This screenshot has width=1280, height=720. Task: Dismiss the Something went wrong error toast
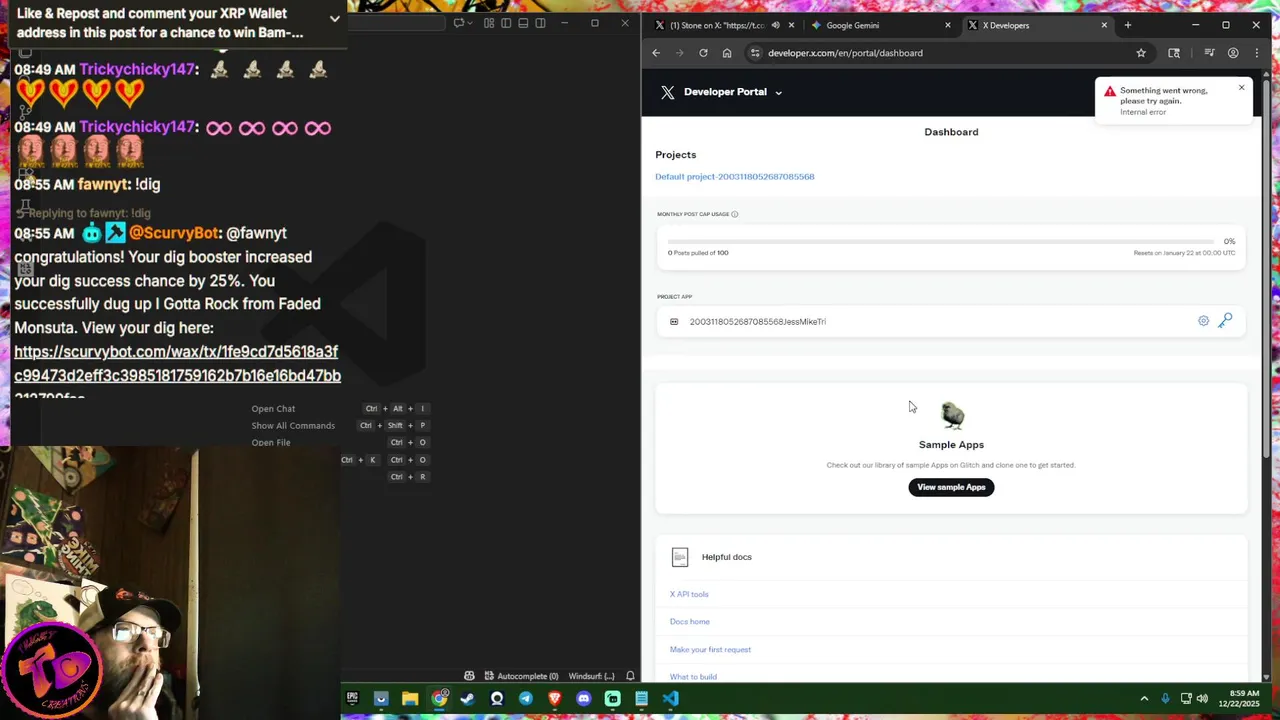pos(1241,88)
